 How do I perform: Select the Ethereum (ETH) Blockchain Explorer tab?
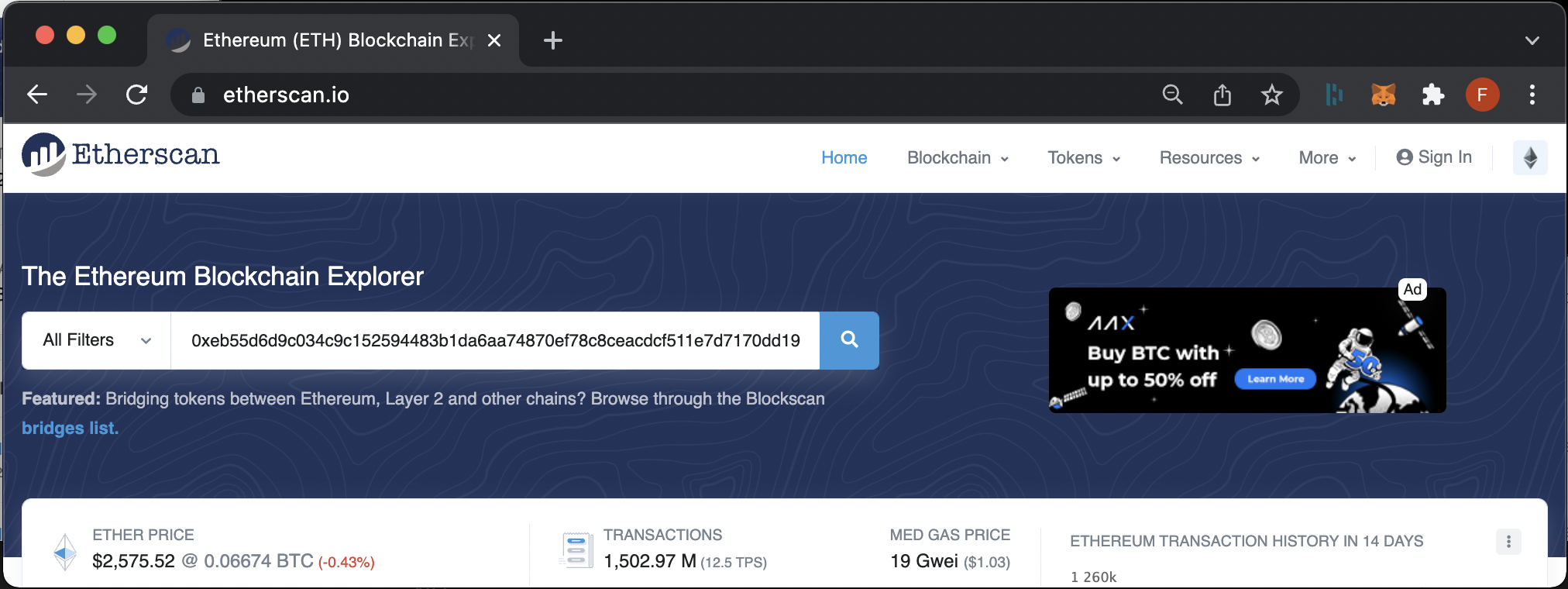[x=333, y=40]
